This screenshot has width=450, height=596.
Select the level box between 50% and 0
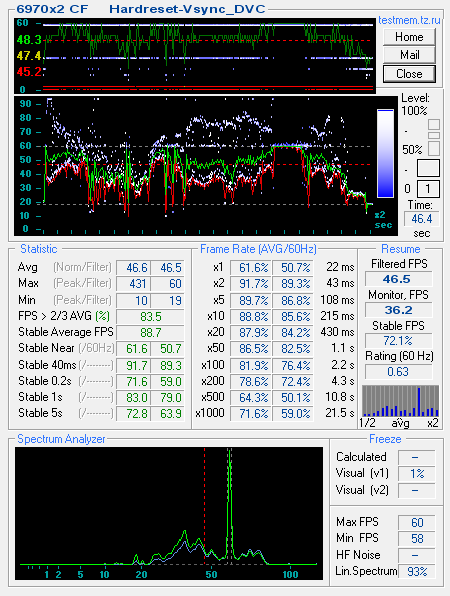(428, 168)
